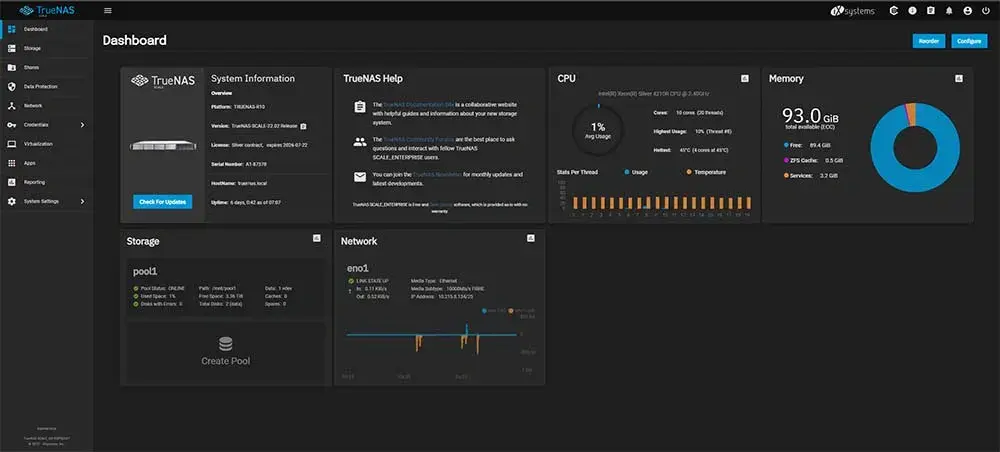Click the Check For Updates button
The width and height of the screenshot is (1000, 452).
162,202
